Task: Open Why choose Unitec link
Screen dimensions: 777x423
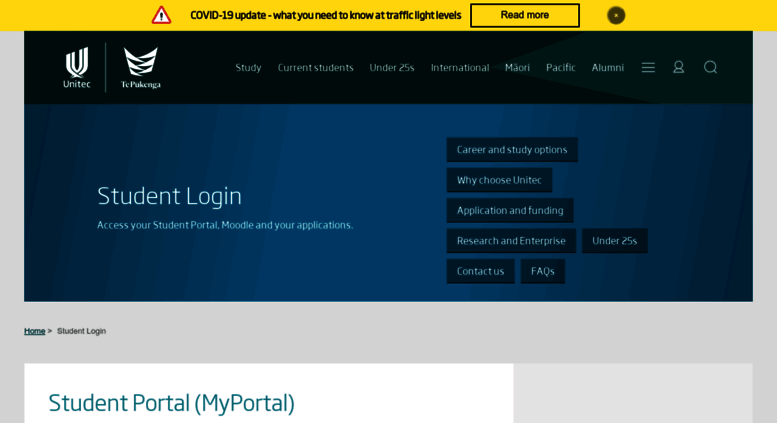Action: 499,180
